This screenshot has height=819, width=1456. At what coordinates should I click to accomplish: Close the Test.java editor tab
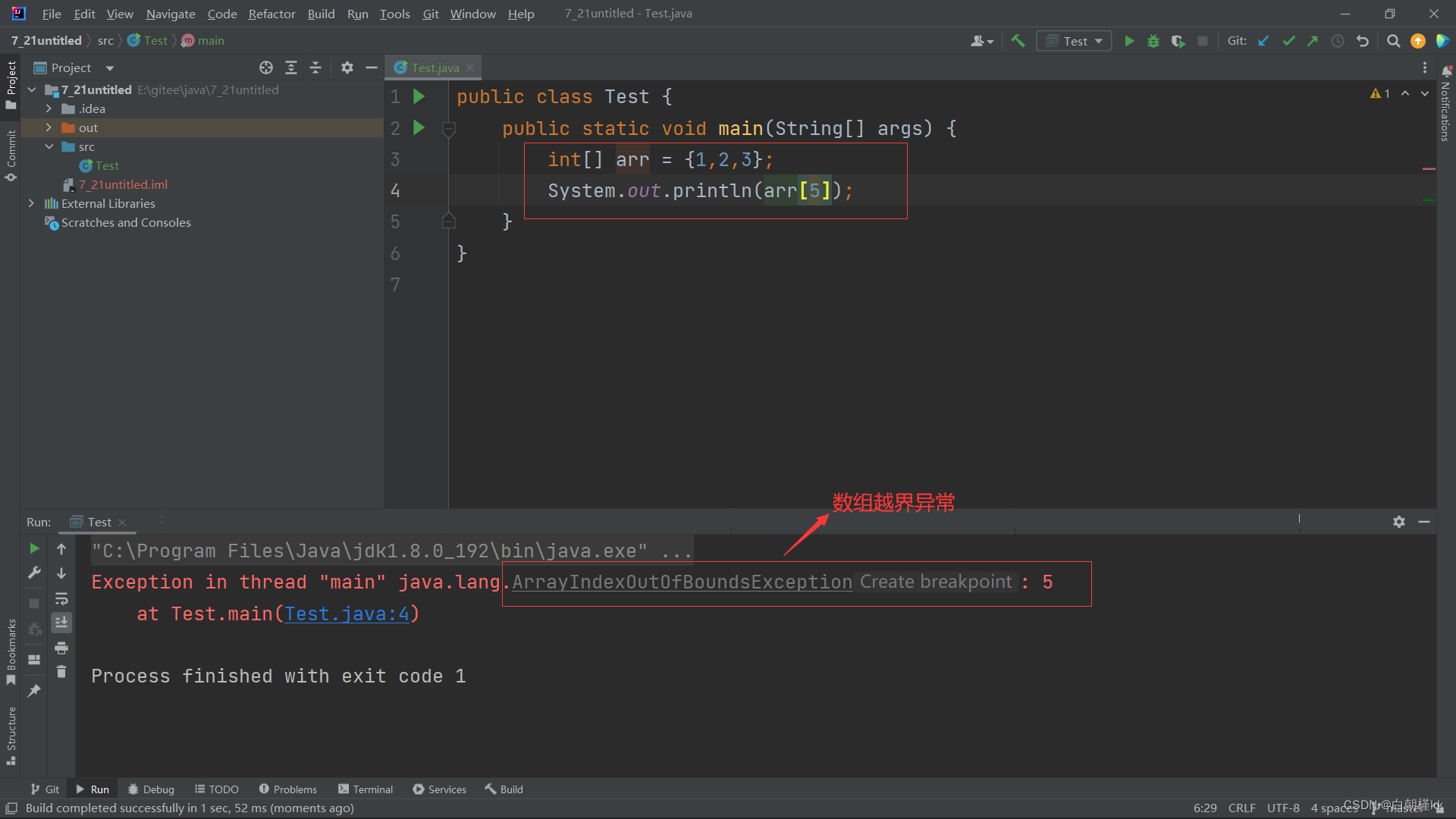tap(470, 67)
